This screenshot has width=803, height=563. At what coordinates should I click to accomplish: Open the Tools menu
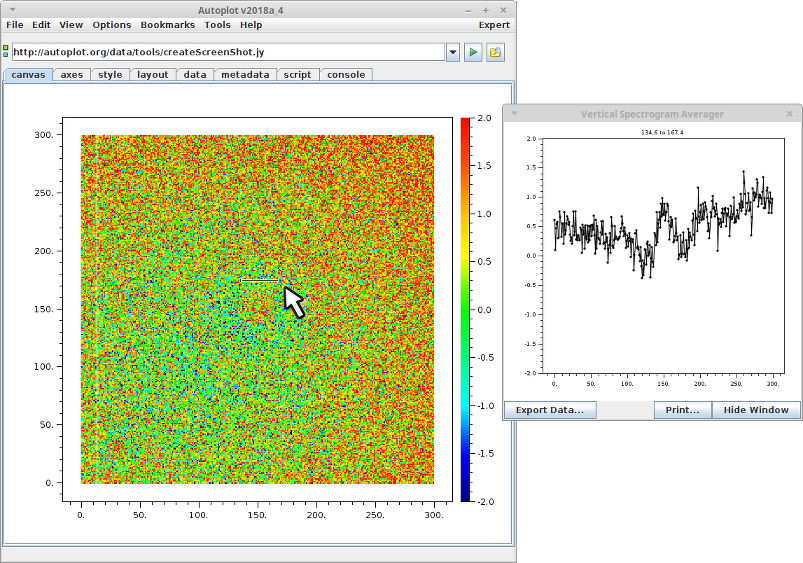(x=217, y=25)
